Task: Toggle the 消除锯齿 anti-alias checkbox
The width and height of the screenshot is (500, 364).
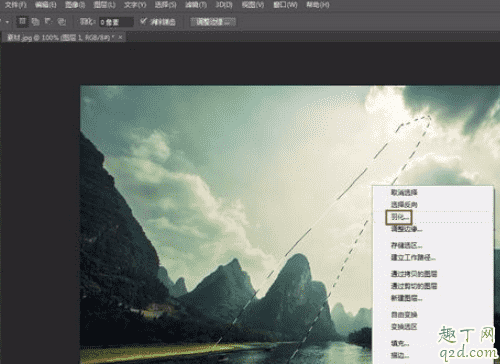Action: point(143,22)
